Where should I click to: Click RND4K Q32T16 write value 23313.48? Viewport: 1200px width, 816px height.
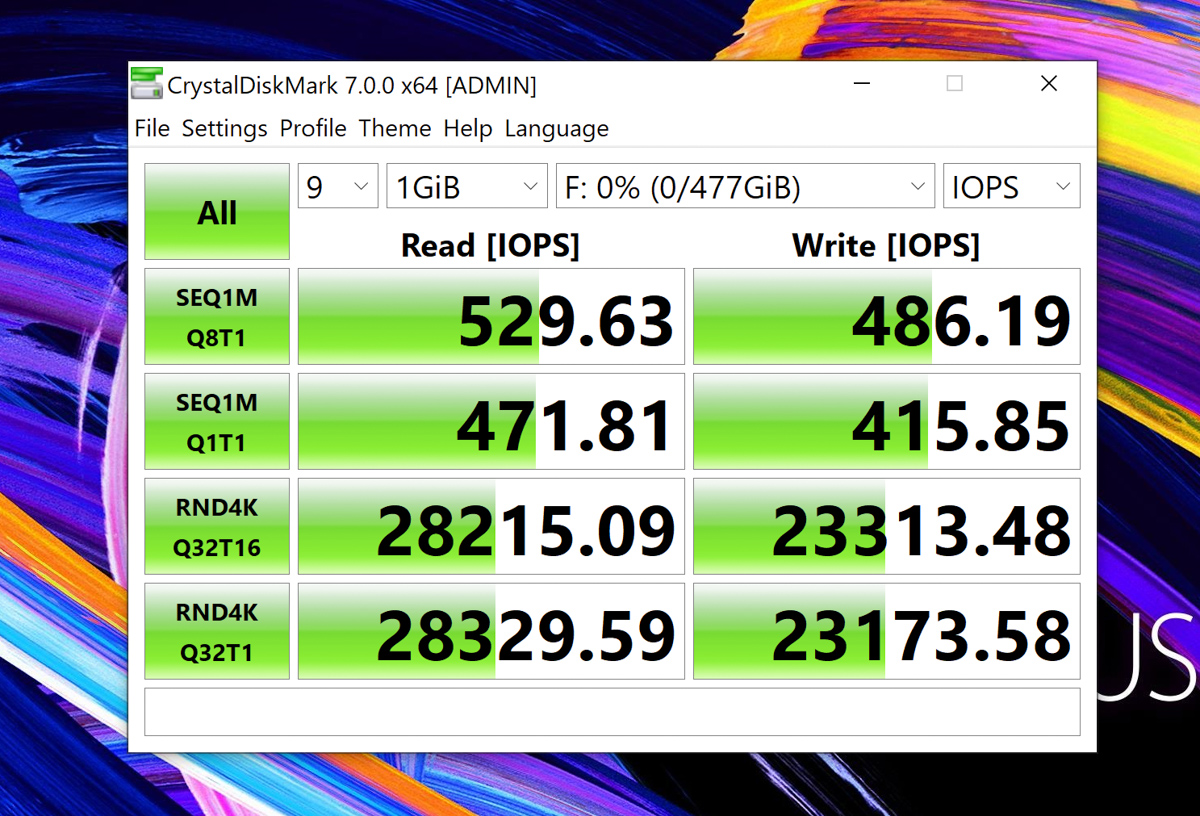887,527
